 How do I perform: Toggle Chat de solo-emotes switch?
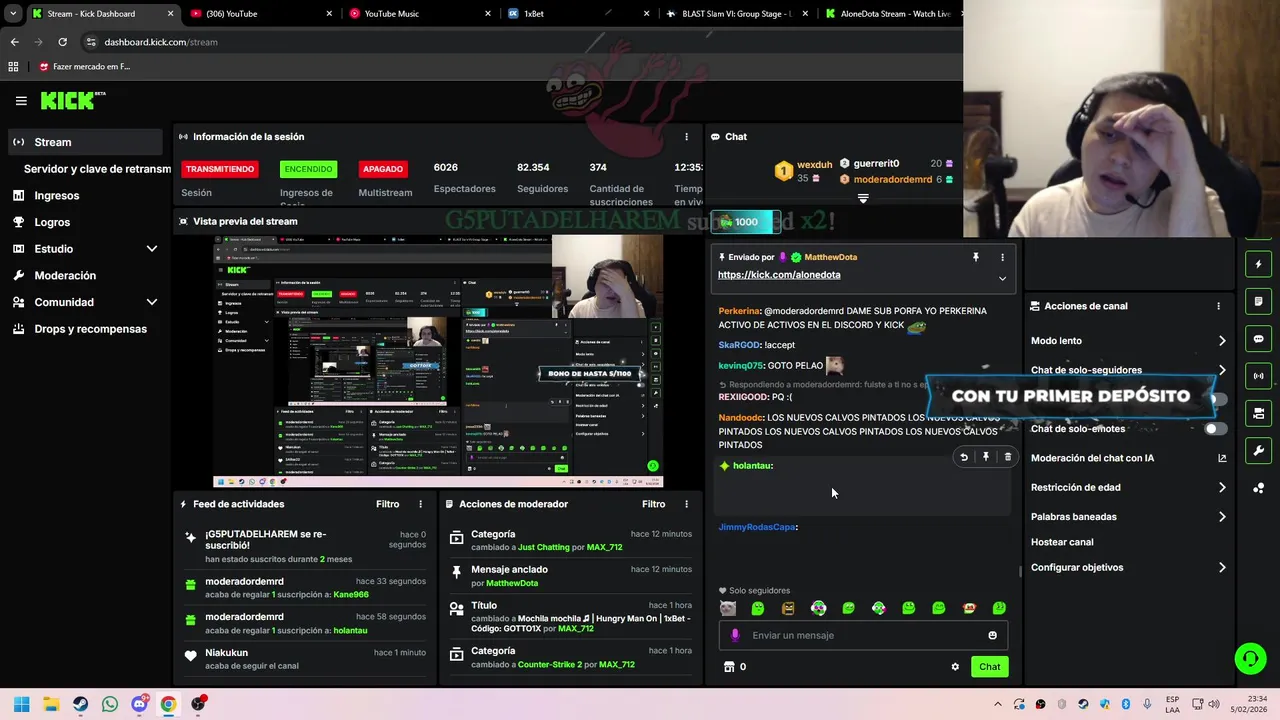pyautogui.click(x=1215, y=429)
